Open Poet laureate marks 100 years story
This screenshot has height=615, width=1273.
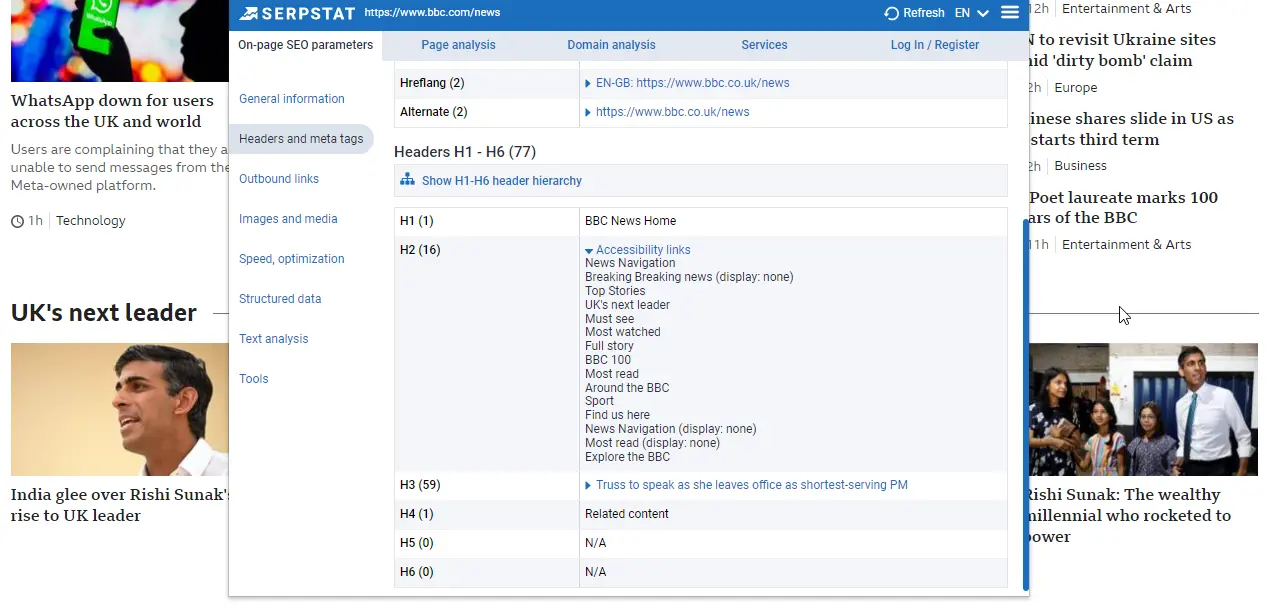tap(1124, 208)
